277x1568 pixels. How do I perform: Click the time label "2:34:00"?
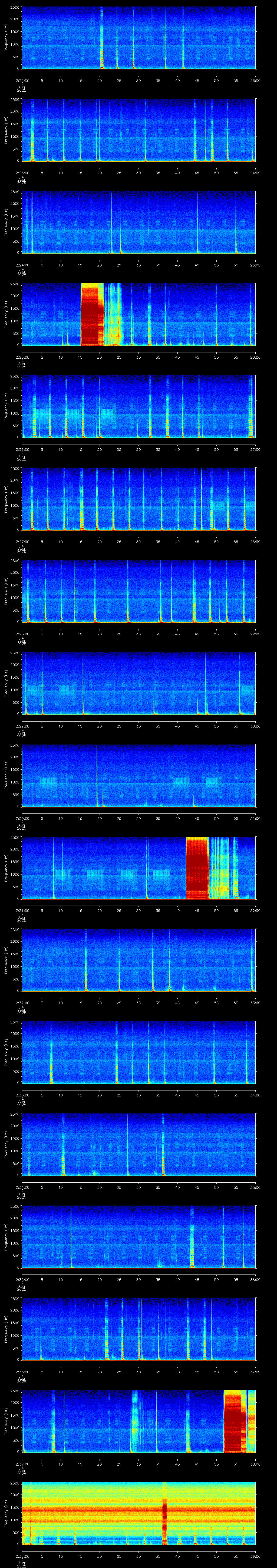pos(22,1187)
